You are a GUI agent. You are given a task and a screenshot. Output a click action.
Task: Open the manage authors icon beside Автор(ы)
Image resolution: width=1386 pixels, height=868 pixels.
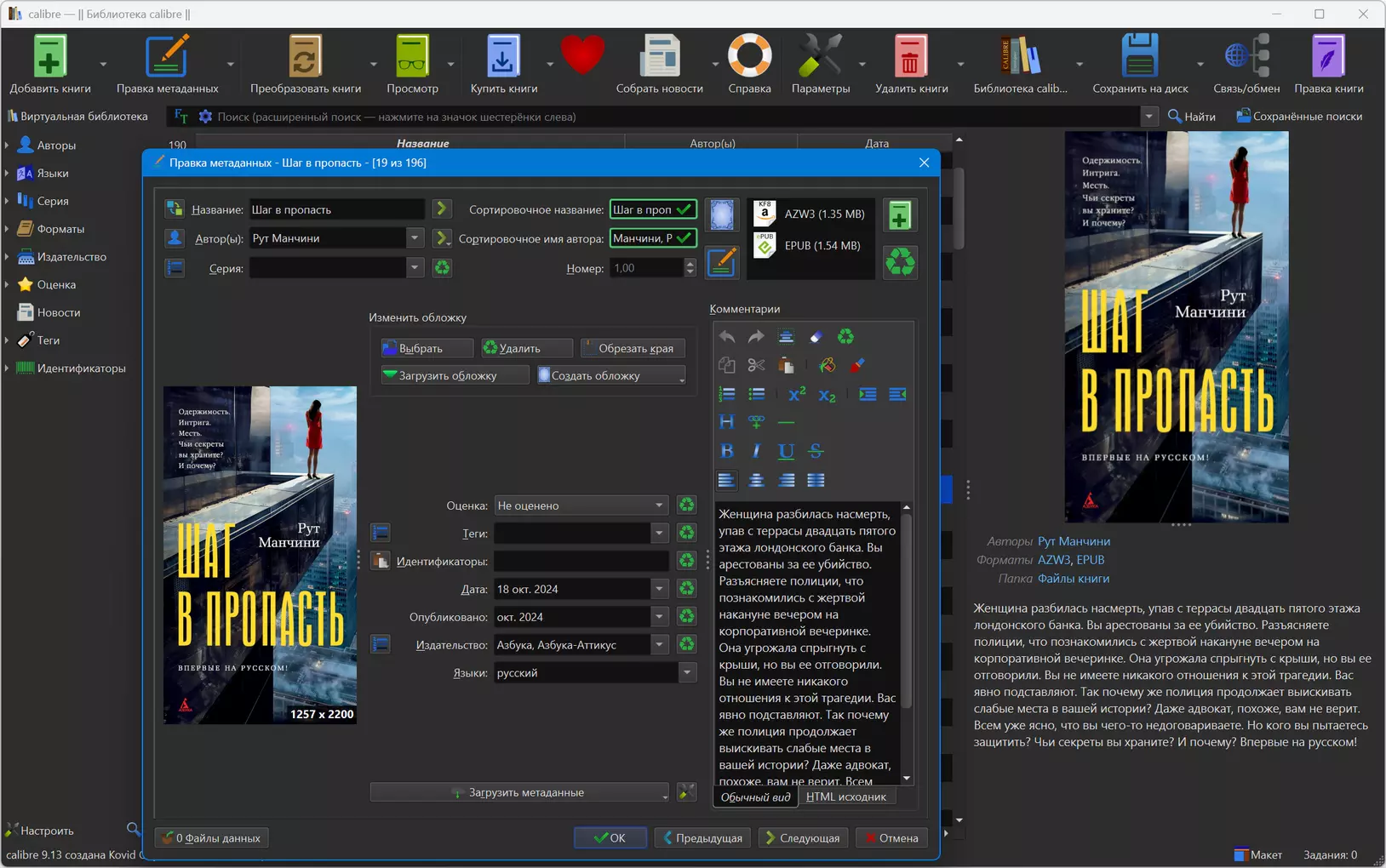click(175, 238)
